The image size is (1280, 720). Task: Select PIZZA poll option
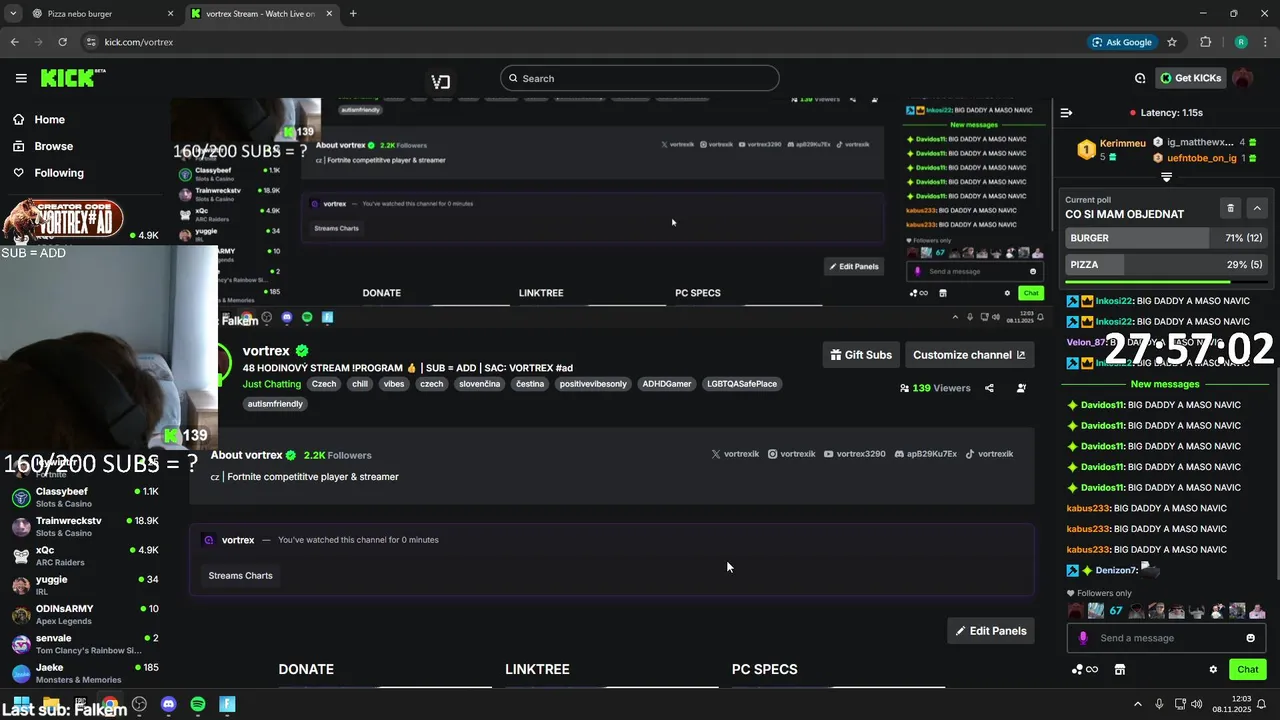pyautogui.click(x=1166, y=265)
